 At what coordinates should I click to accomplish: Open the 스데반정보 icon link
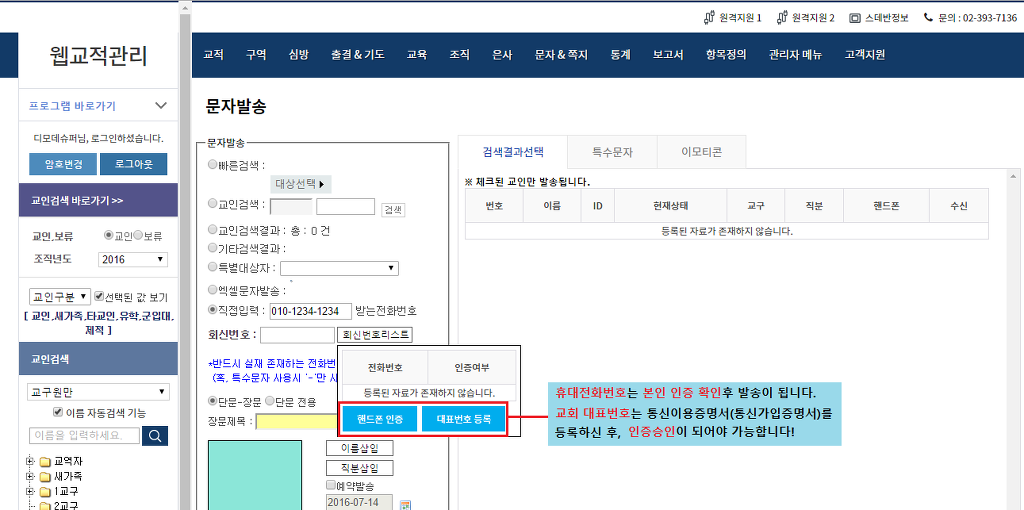(x=855, y=18)
